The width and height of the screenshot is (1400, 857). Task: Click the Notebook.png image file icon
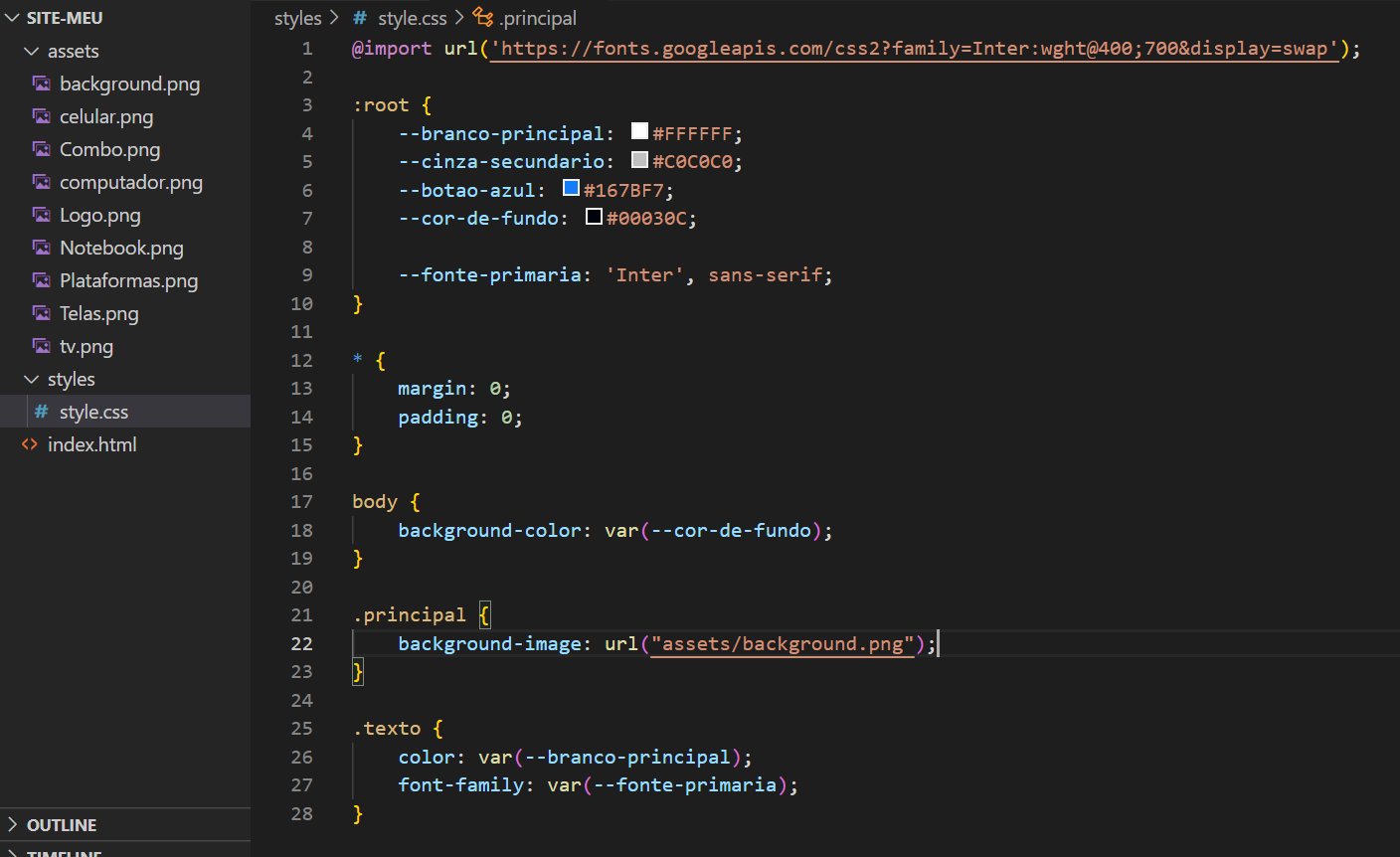pyautogui.click(x=42, y=248)
